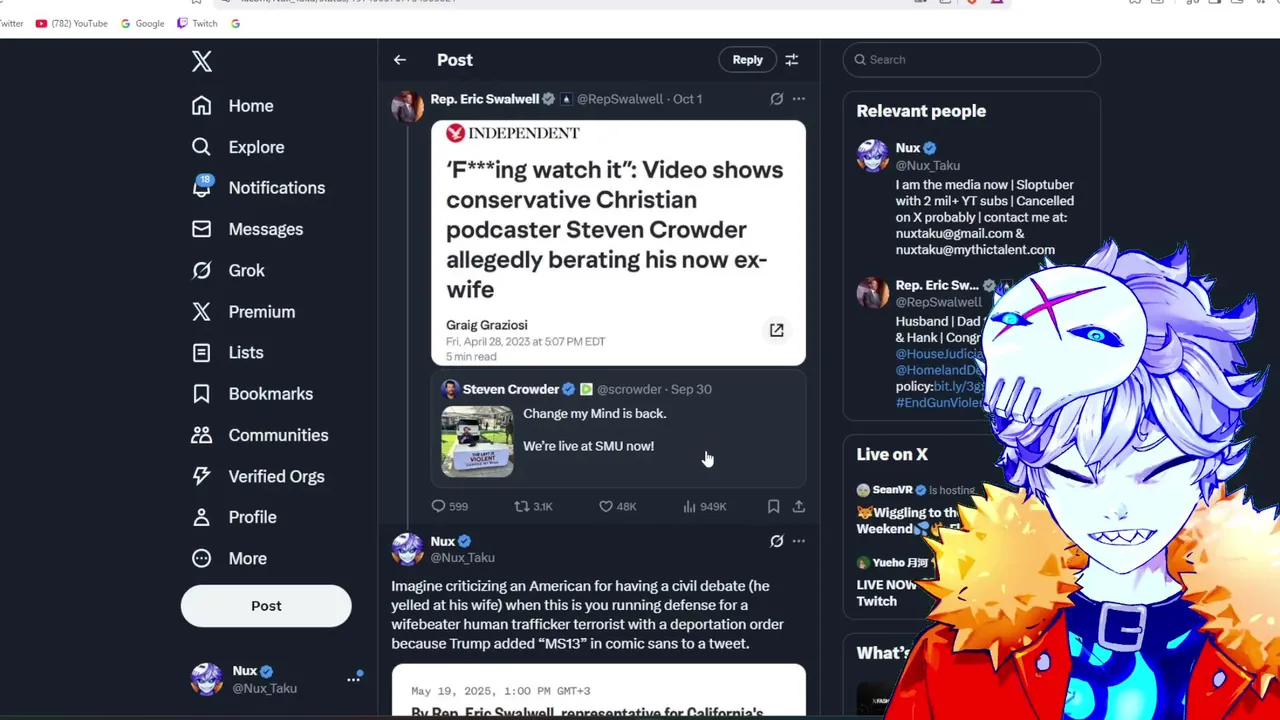Click the @HouseJudiciary mention link
1280x720 pixels.
point(941,354)
